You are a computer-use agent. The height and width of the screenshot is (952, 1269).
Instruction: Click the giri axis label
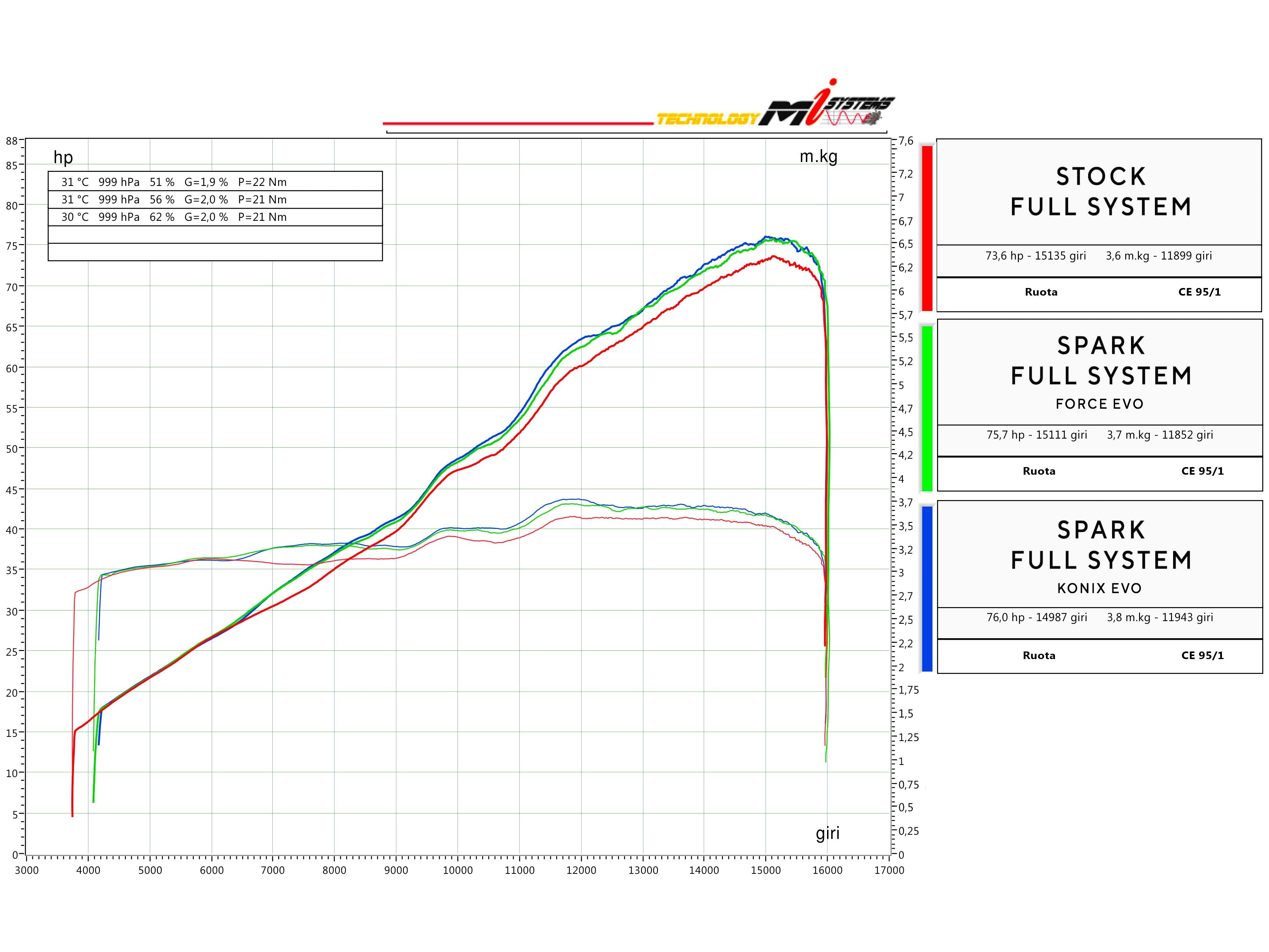click(x=827, y=832)
